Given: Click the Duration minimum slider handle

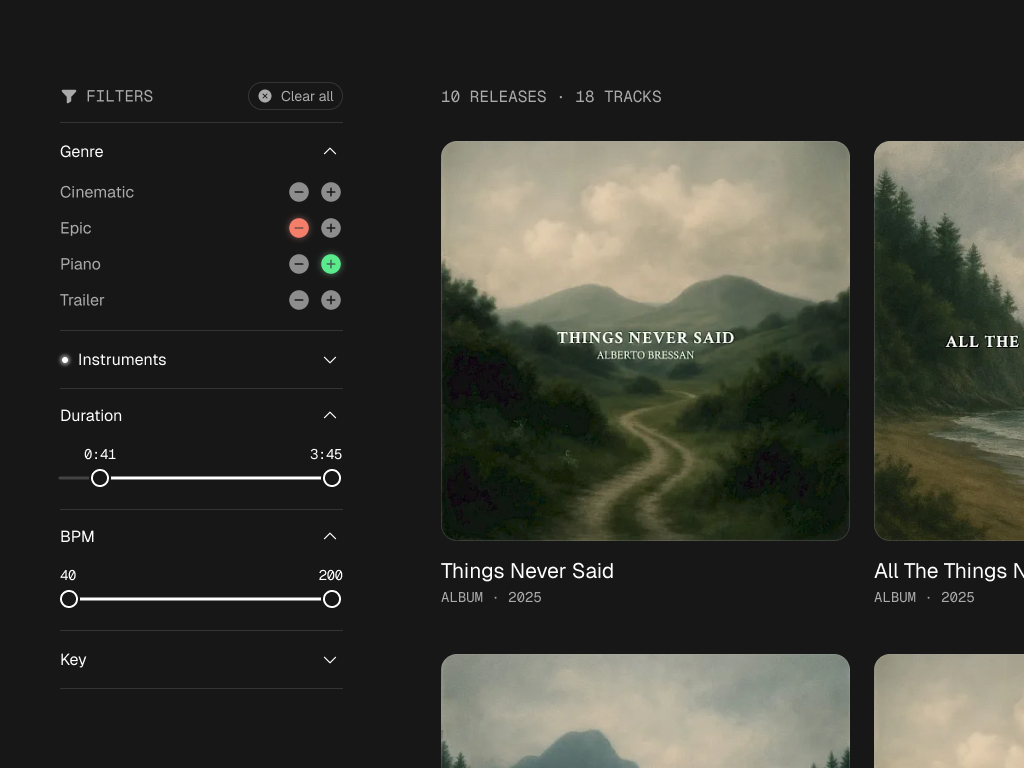Looking at the screenshot, I should [x=100, y=478].
